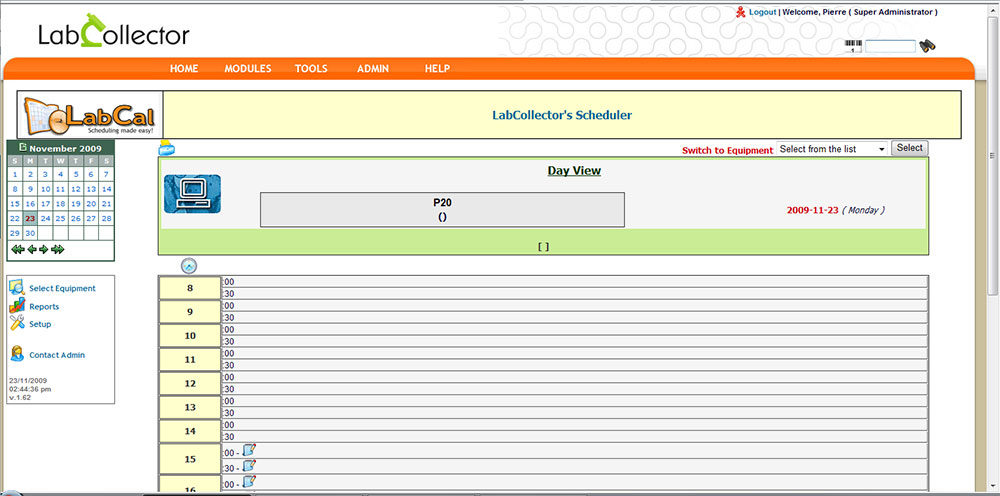Click the Setup tools icon
The width and height of the screenshot is (1000, 496).
tap(17, 323)
